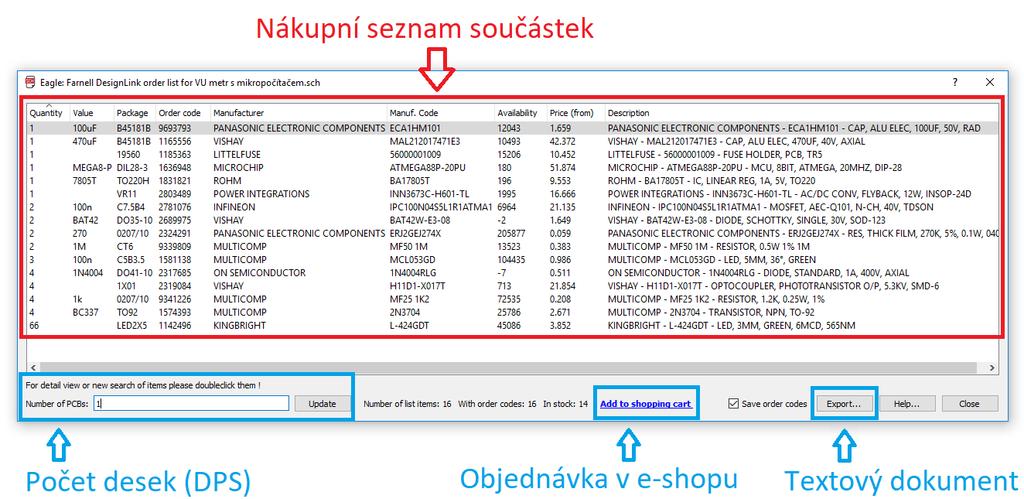Select the H11D1-X017T code cell
Viewport: 1024px width, 499px height.
(417, 285)
